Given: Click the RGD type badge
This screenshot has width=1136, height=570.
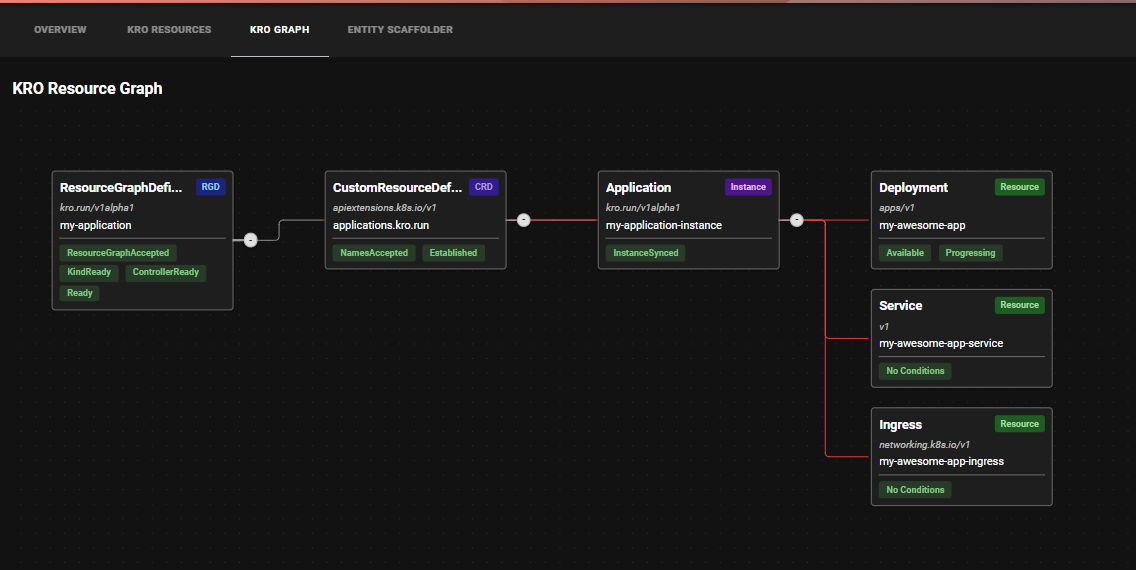Looking at the screenshot, I should (x=210, y=187).
